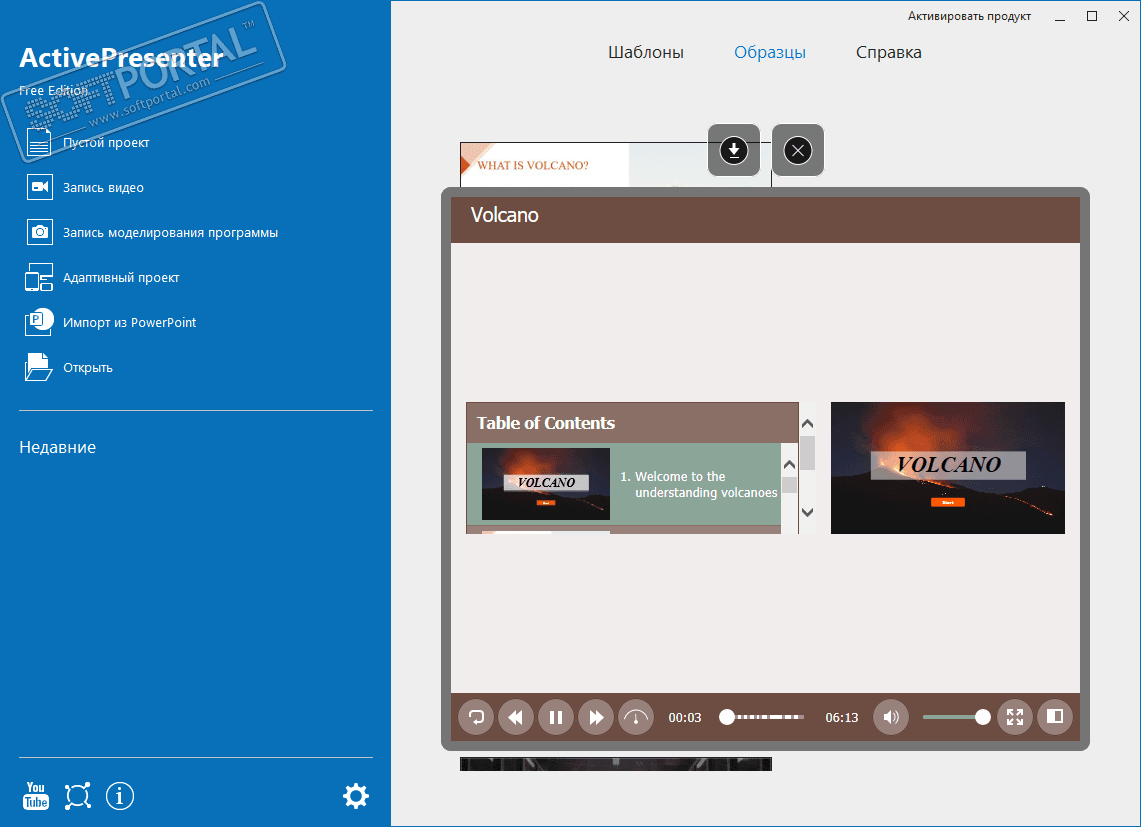Image resolution: width=1141 pixels, height=827 pixels.
Task: Show the info about icon
Action: 120,796
